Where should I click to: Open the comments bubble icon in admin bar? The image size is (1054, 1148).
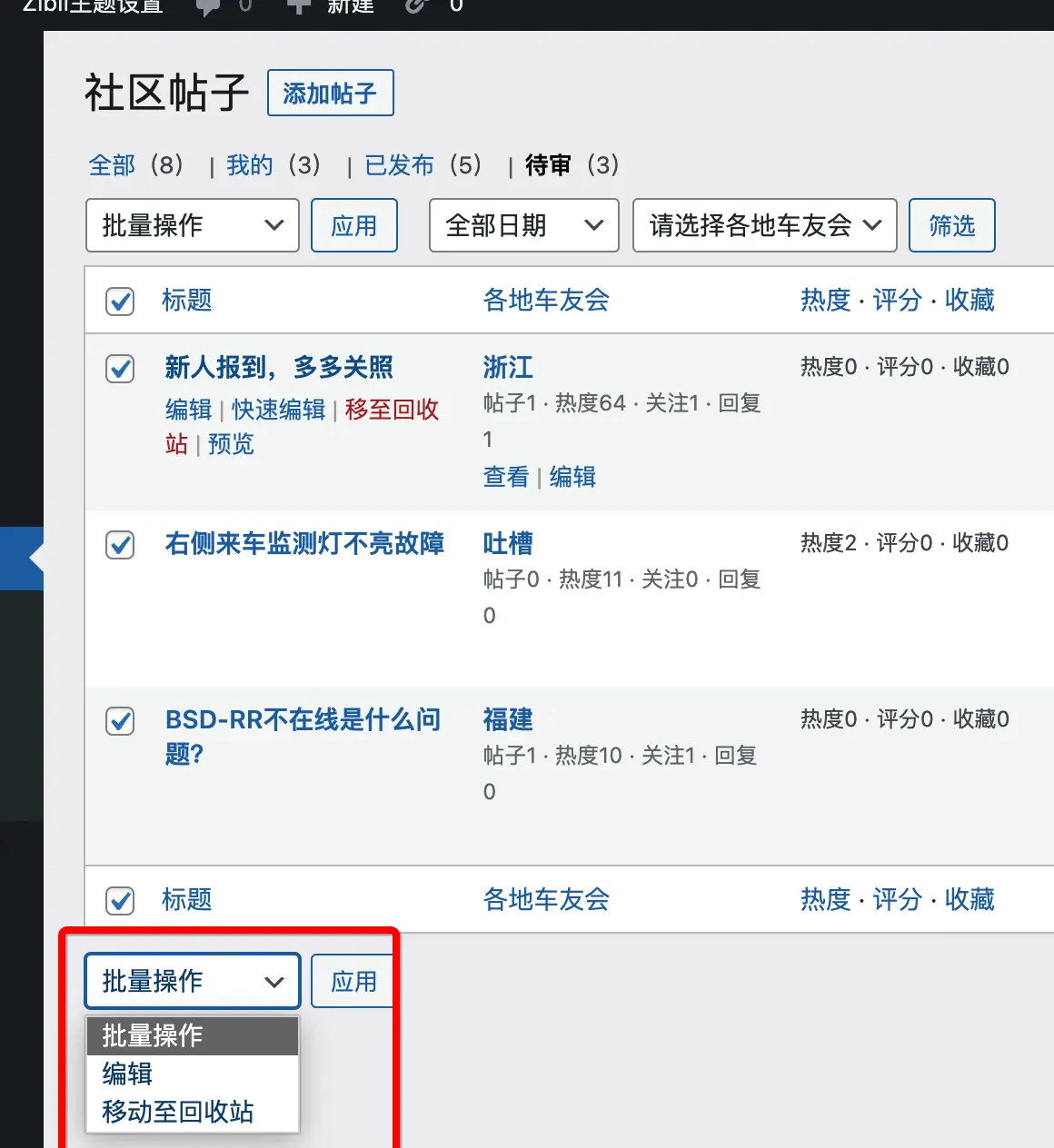pyautogui.click(x=208, y=6)
